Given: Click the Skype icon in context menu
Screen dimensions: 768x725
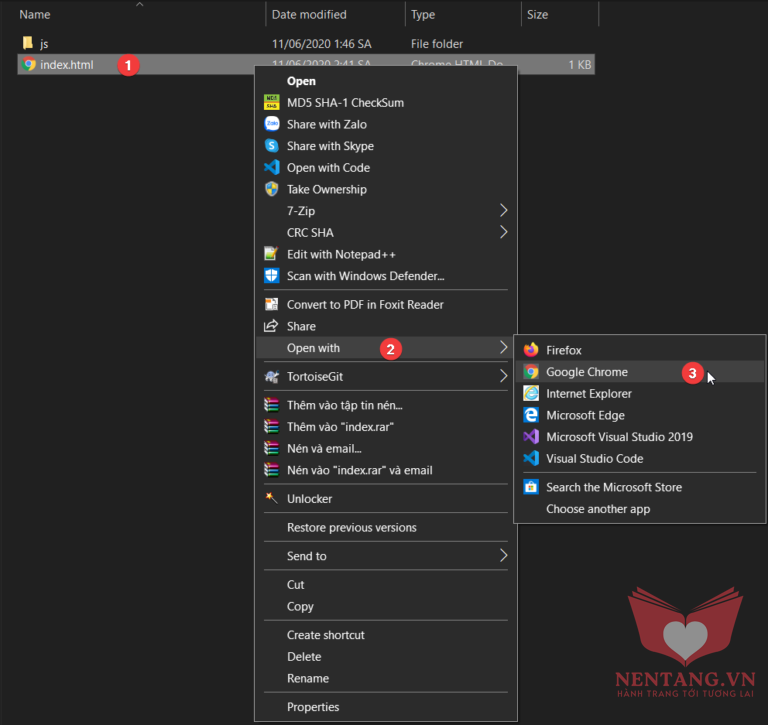Looking at the screenshot, I should [271, 146].
